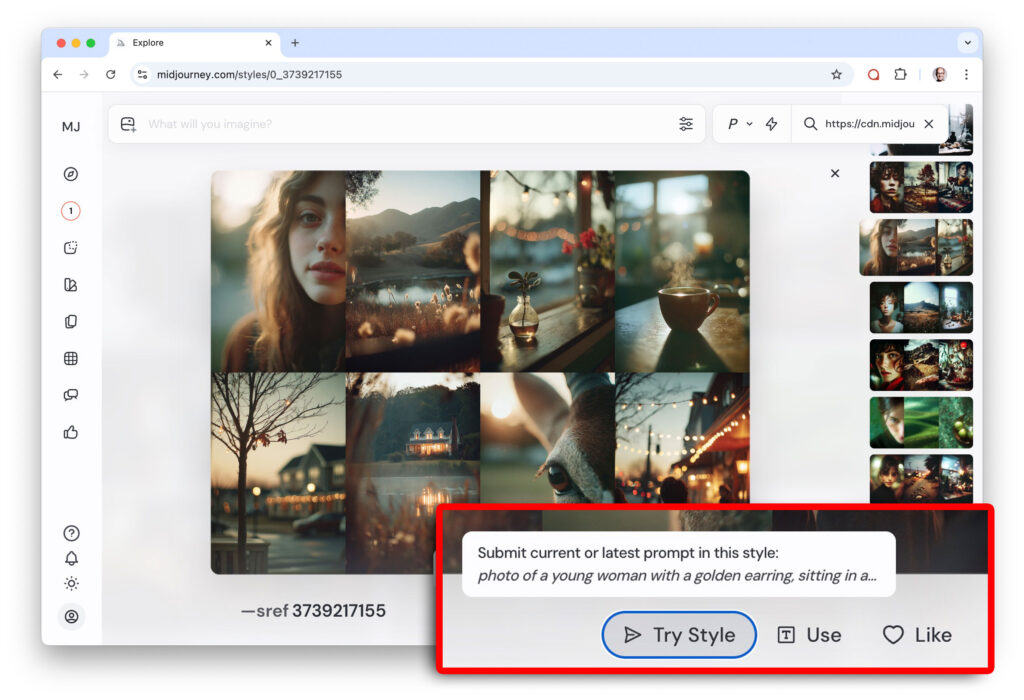Click the Use button
1024x700 pixels.
(x=810, y=635)
